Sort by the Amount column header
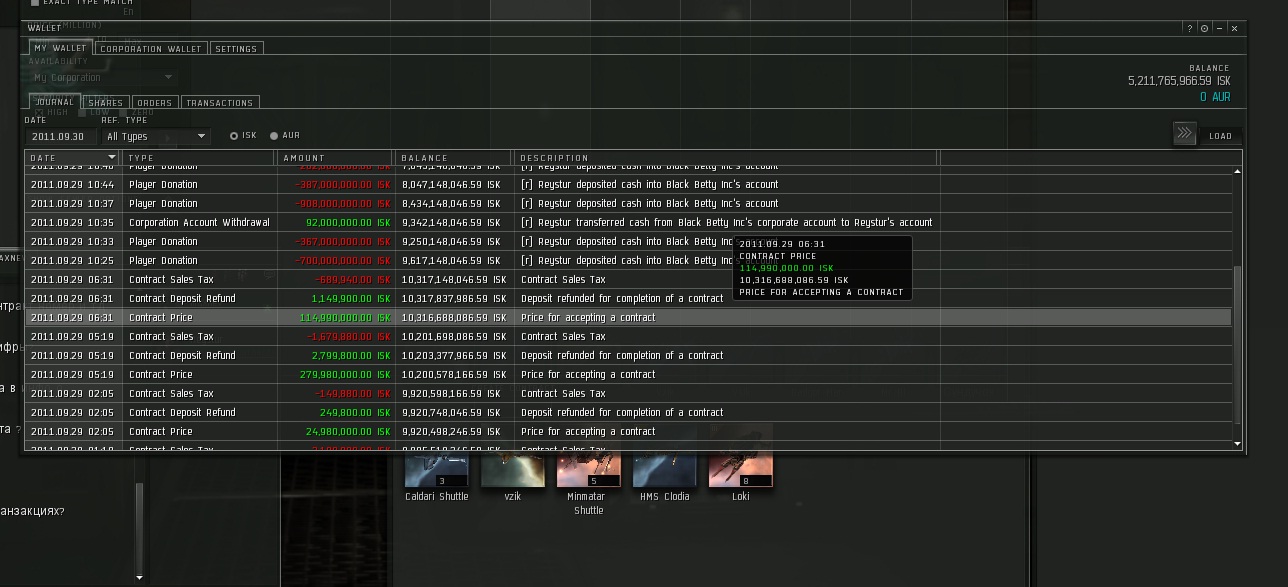1288x587 pixels. click(x=335, y=158)
